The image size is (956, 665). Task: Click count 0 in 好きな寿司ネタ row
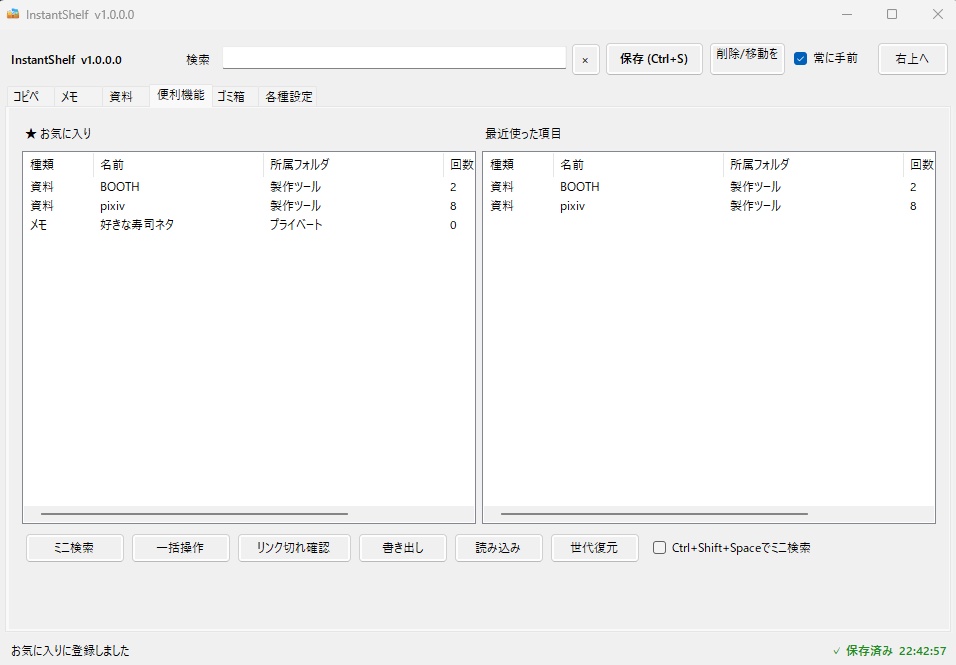click(453, 225)
